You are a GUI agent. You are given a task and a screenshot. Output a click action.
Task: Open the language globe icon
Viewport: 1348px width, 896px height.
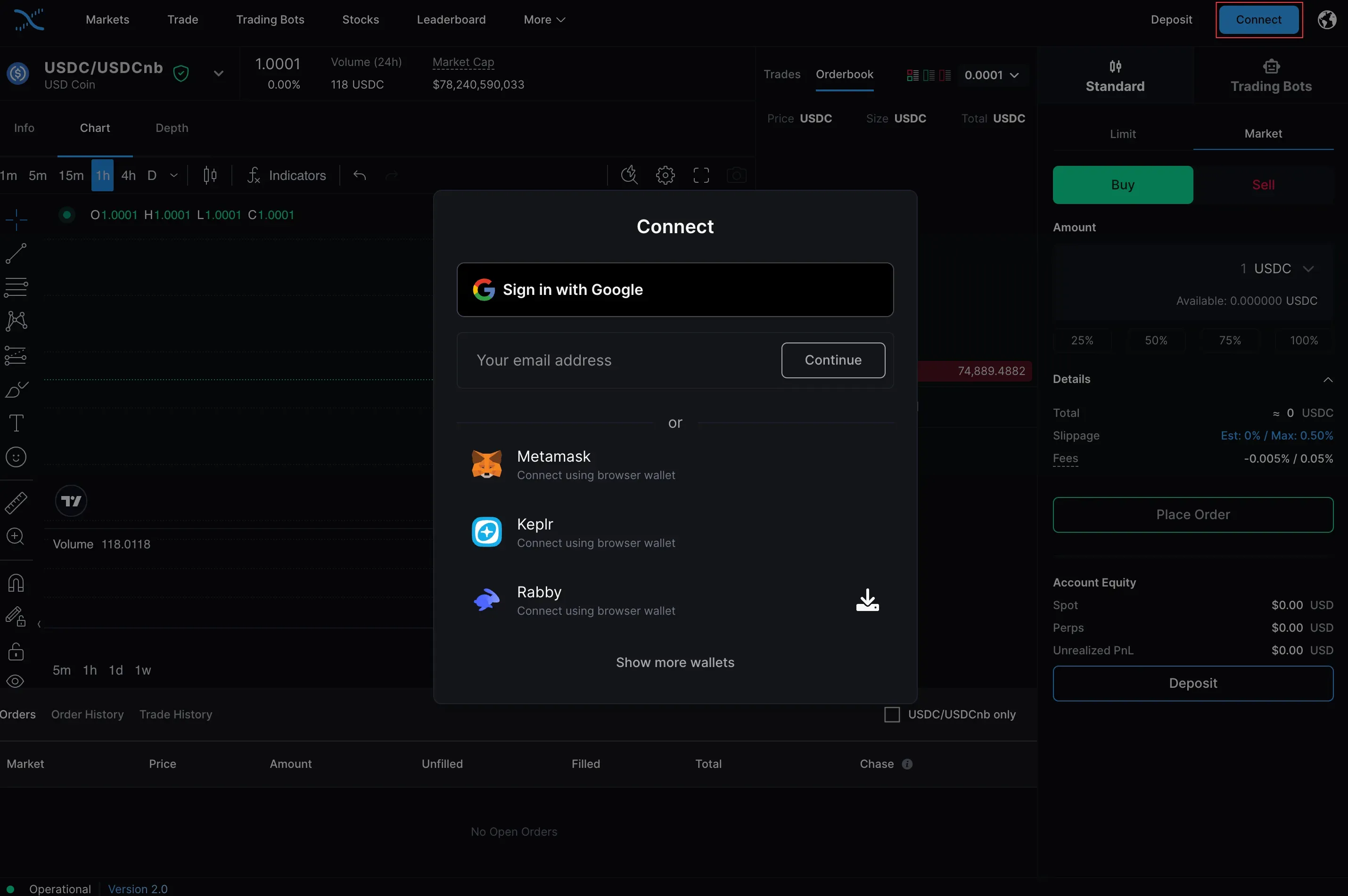(1327, 20)
